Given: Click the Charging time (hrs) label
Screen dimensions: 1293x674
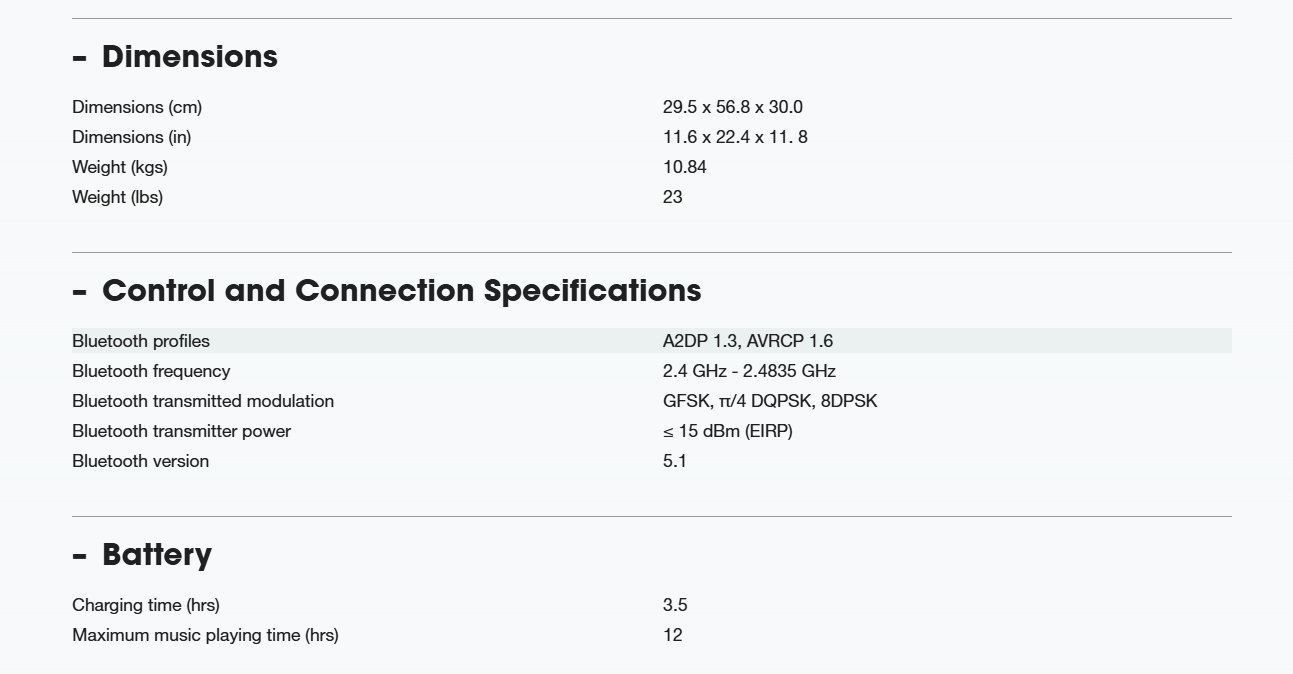Looking at the screenshot, I should point(146,605).
